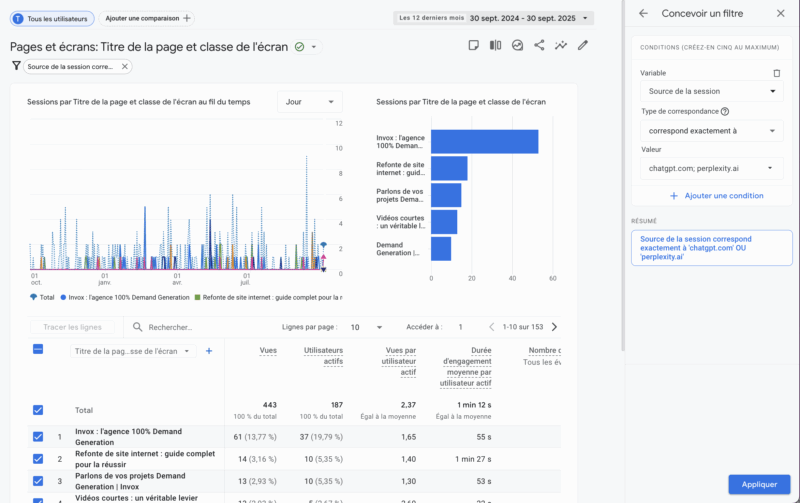Click the compare columns icon in toolbar
This screenshot has height=503, width=800.
(x=495, y=45)
